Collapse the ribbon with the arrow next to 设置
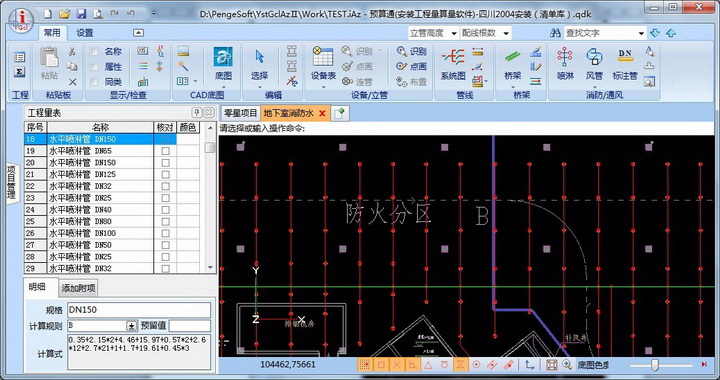Screen dimensions: 720x380 coord(138,33)
